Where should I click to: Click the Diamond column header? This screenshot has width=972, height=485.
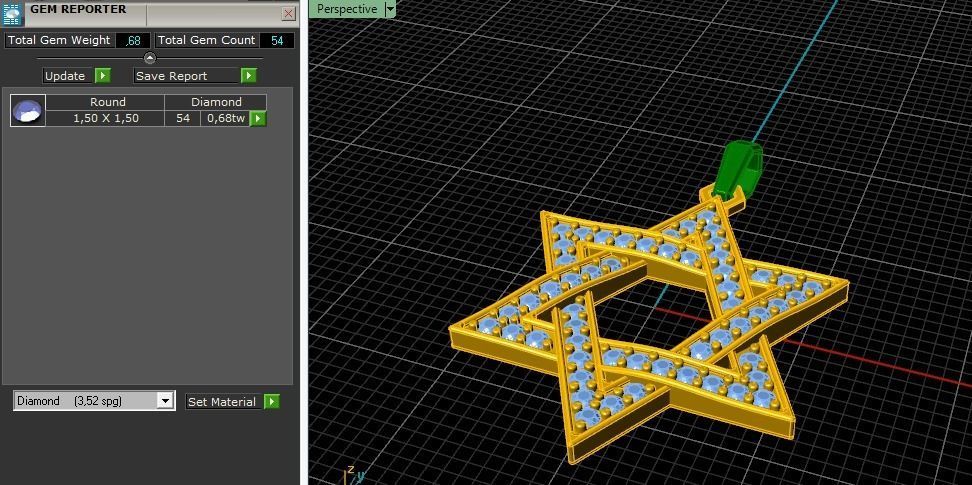[216, 102]
